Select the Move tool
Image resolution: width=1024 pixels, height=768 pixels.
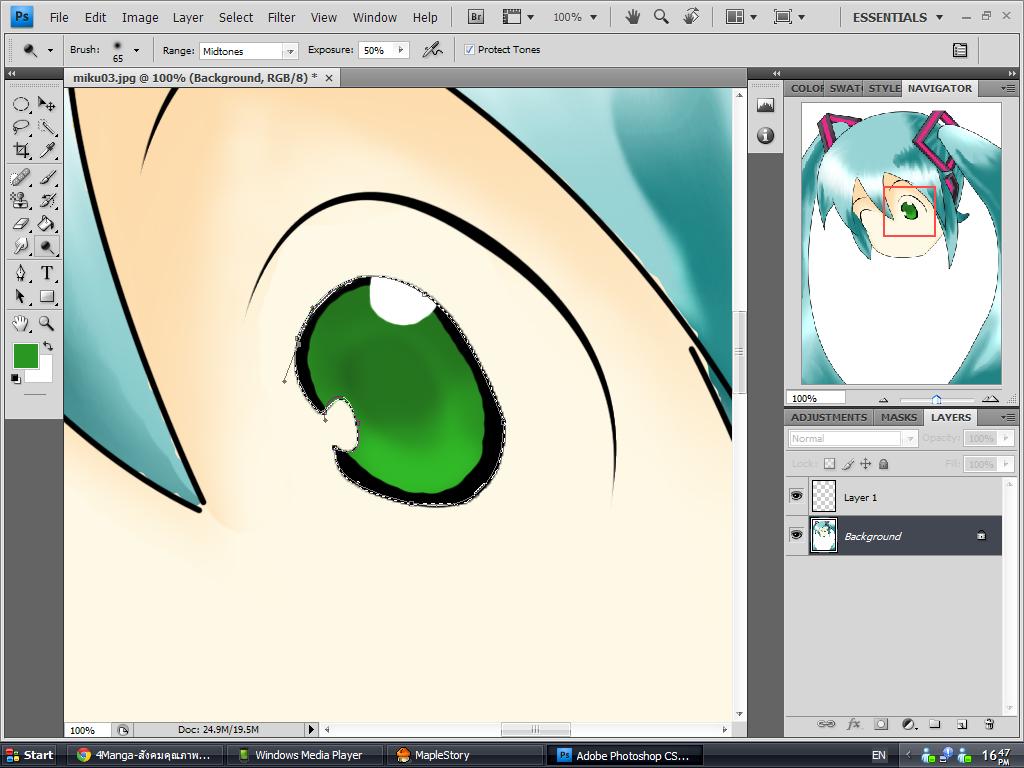point(46,104)
